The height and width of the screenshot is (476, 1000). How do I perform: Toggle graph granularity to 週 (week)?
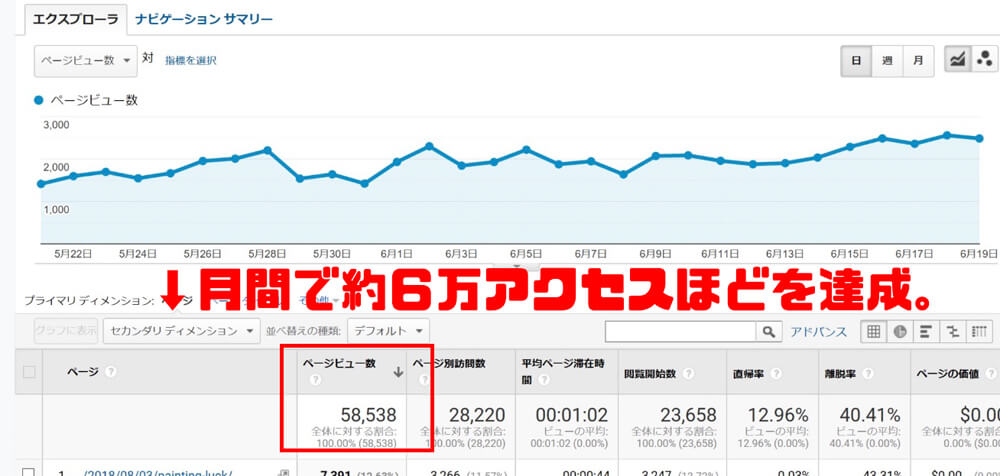pyautogui.click(x=887, y=60)
